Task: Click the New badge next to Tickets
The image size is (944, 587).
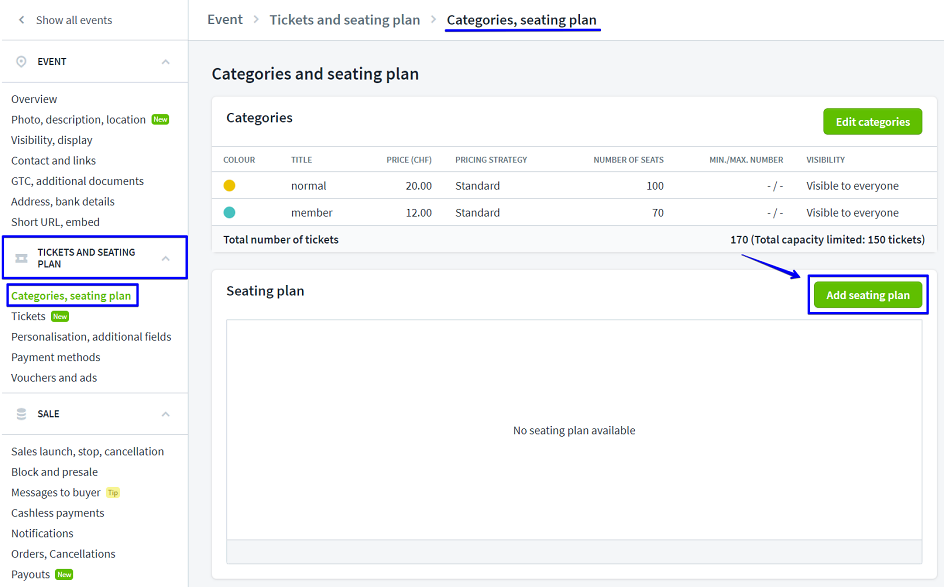Action: click(x=60, y=317)
